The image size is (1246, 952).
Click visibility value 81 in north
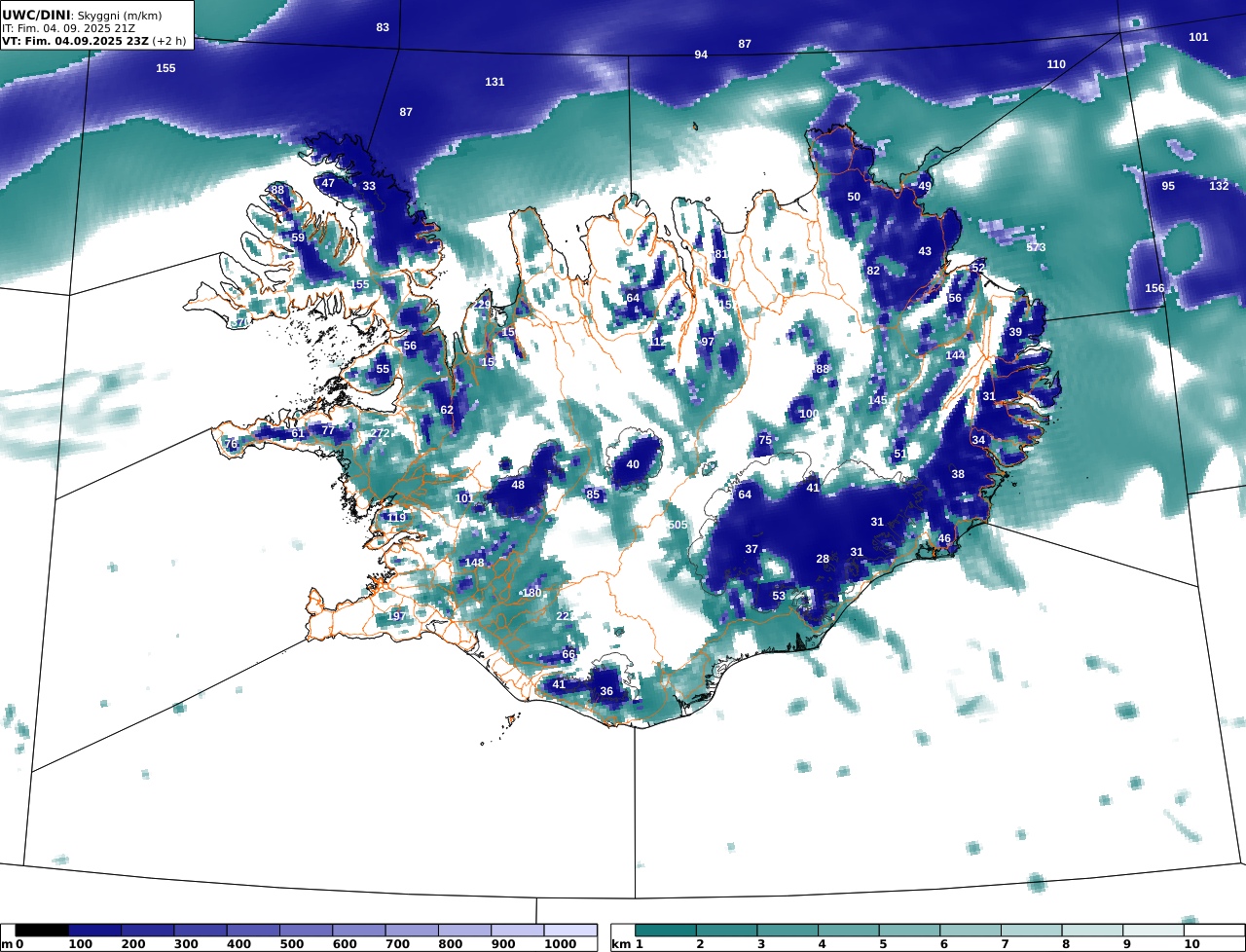coord(720,254)
